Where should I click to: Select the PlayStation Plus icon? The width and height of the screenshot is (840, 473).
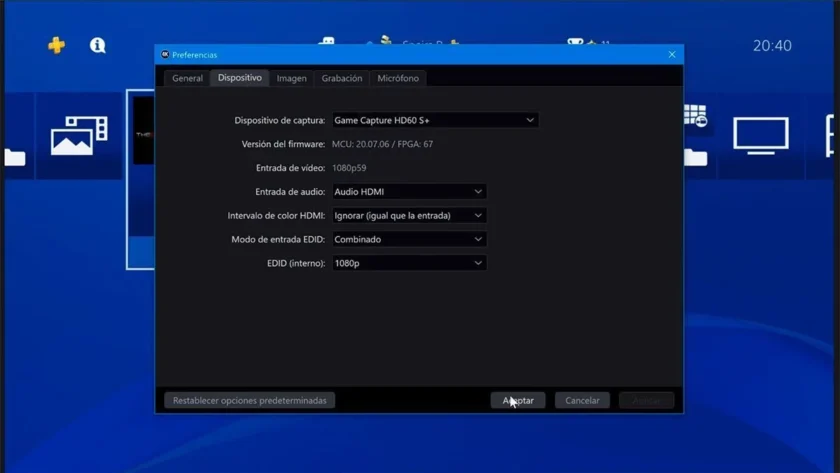[56, 45]
